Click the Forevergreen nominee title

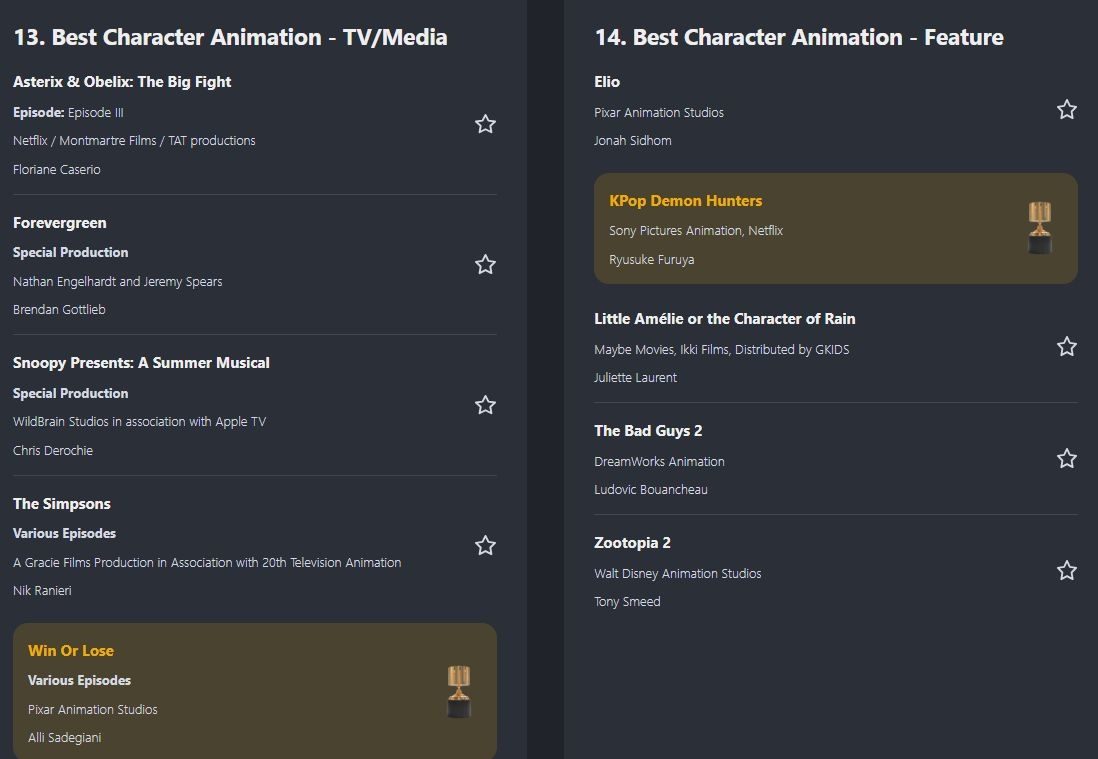tap(60, 223)
